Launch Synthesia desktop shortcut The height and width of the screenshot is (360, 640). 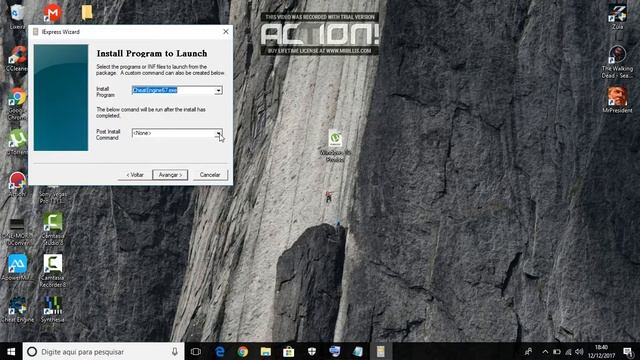(x=53, y=309)
